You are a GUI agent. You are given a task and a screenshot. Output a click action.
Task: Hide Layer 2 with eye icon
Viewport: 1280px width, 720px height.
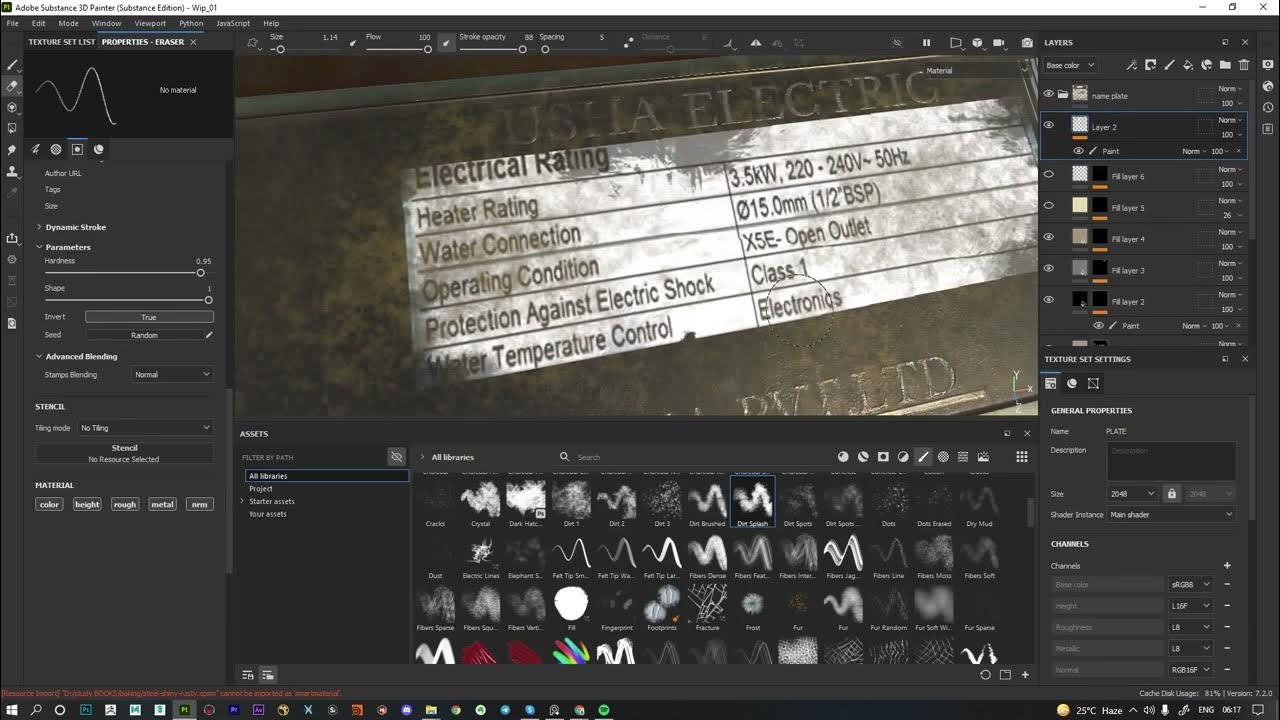coord(1048,125)
